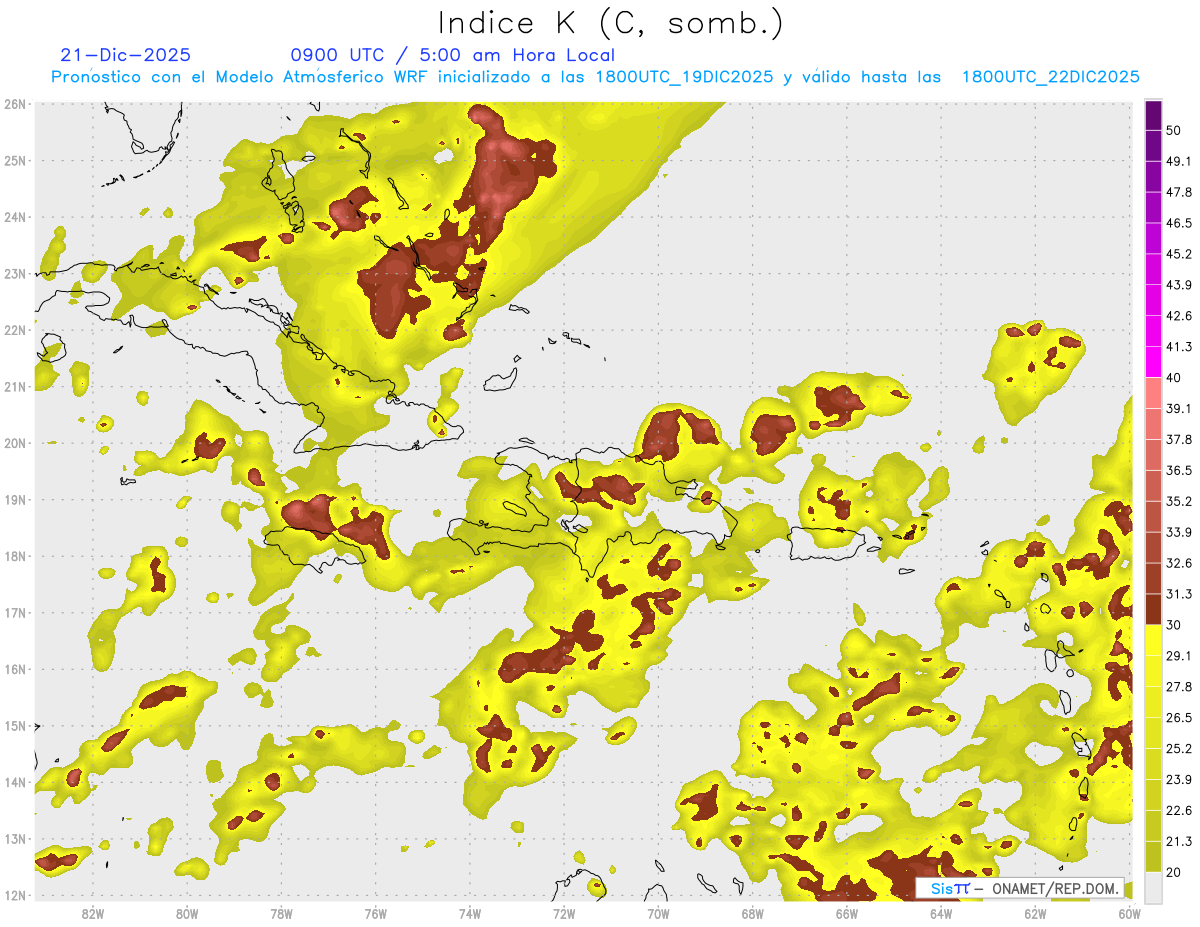1200x927 pixels.
Task: Click latitude axis label "17N"
Action: (14, 613)
